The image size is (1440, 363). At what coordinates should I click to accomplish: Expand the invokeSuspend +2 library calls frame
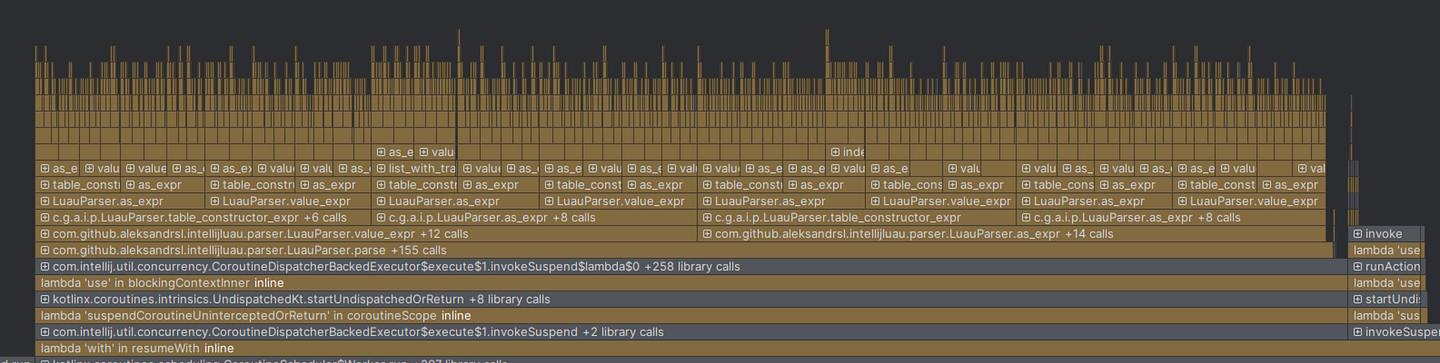tap(44, 331)
